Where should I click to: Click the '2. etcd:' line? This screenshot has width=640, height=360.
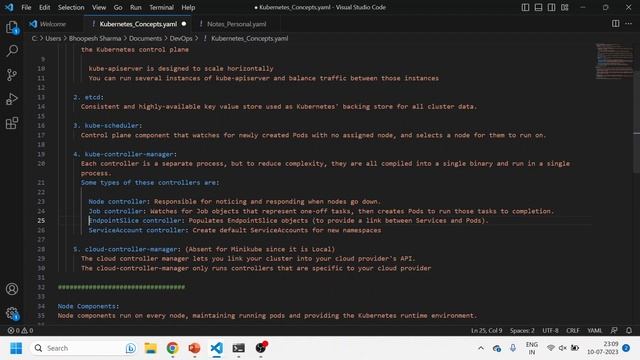pyautogui.click(x=88, y=97)
